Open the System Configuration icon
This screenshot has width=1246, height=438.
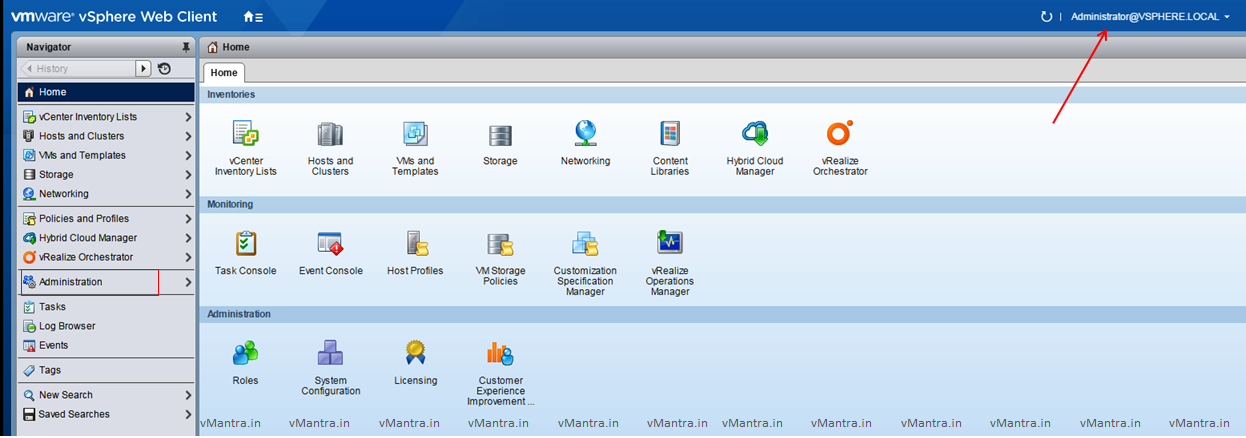point(330,353)
